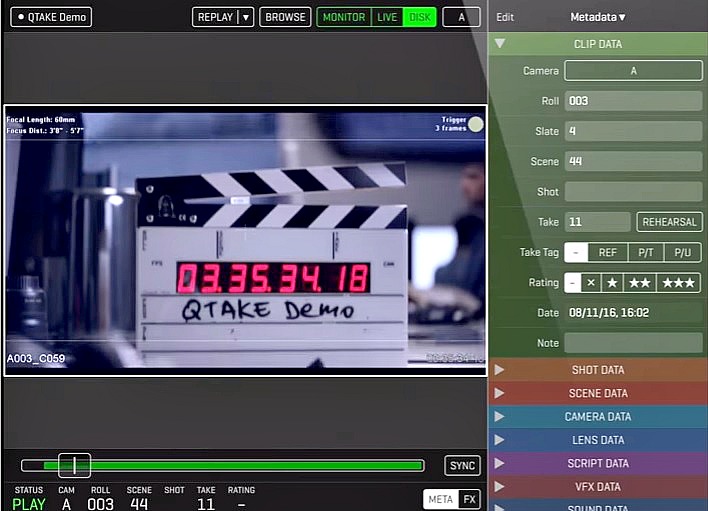The image size is (708, 511).
Task: Expand the SCENE DATA section
Action: click(x=596, y=393)
